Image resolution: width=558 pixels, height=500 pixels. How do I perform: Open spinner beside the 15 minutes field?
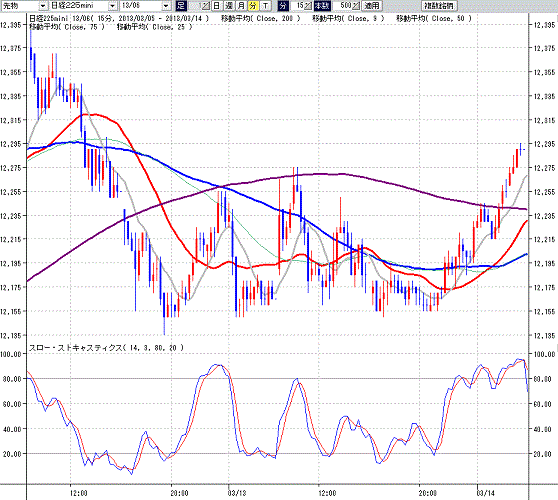pyautogui.click(x=308, y=6)
